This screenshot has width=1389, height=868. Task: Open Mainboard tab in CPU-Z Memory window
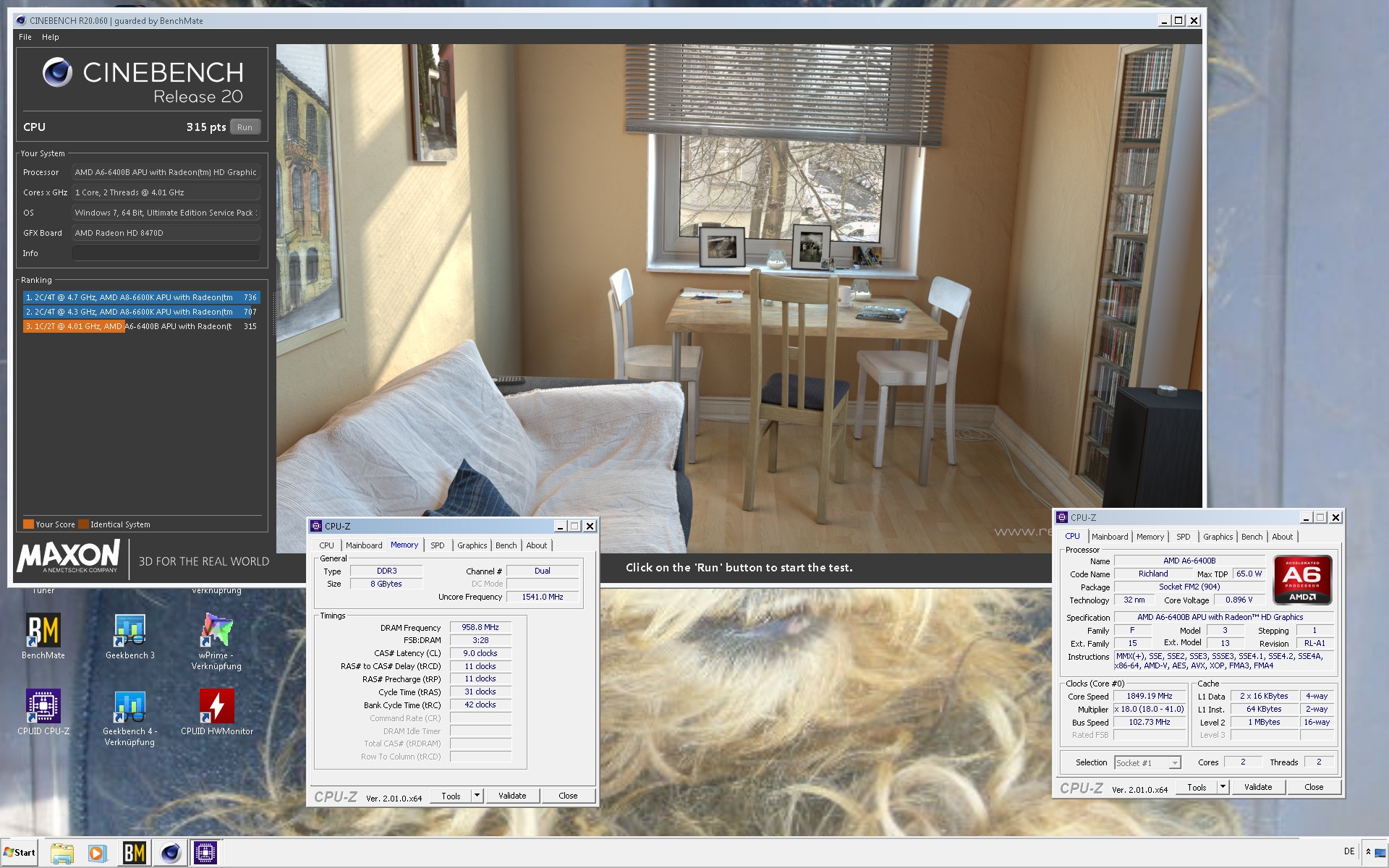click(x=364, y=545)
